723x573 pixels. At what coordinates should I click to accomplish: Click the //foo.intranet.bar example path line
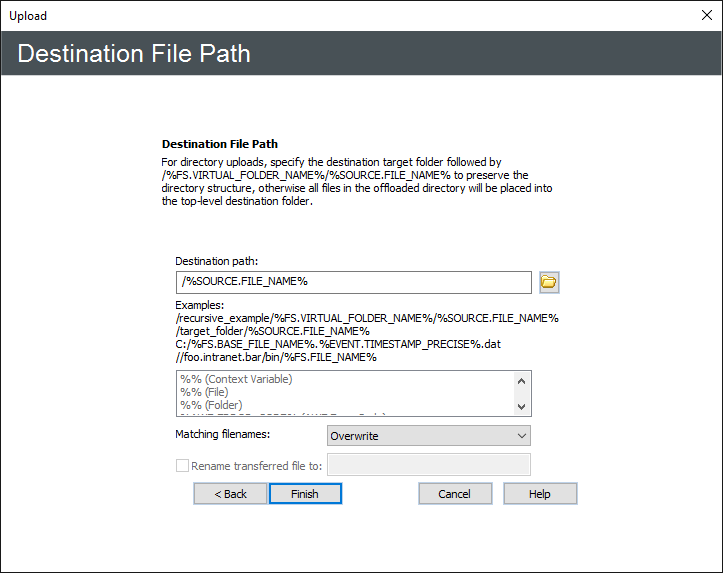point(276,357)
